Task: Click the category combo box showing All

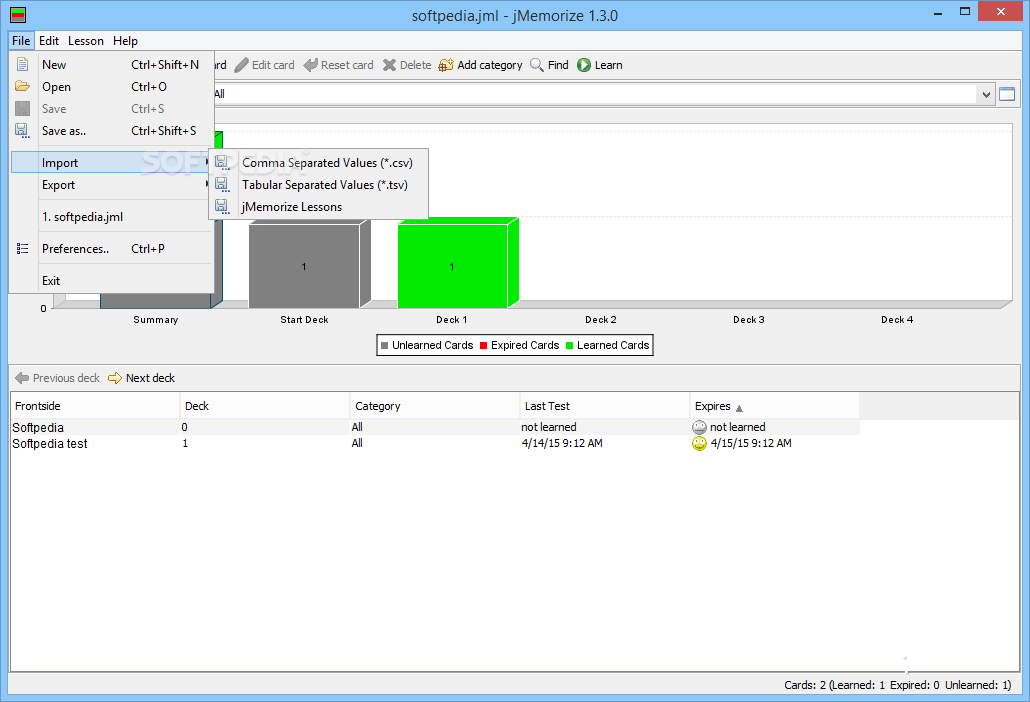Action: pyautogui.click(x=603, y=94)
